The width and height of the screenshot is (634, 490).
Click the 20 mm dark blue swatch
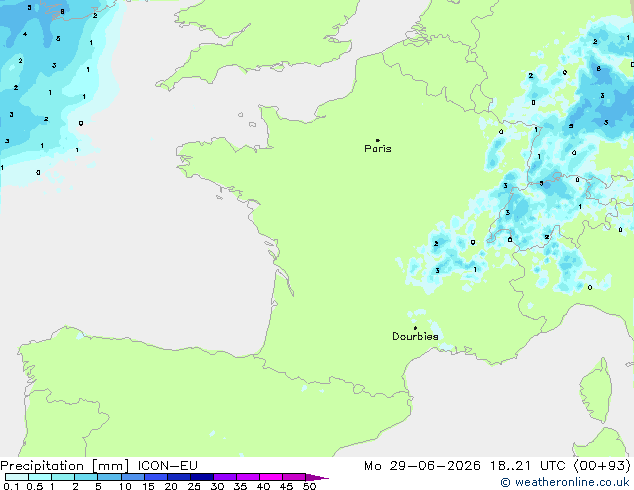pos(178,477)
